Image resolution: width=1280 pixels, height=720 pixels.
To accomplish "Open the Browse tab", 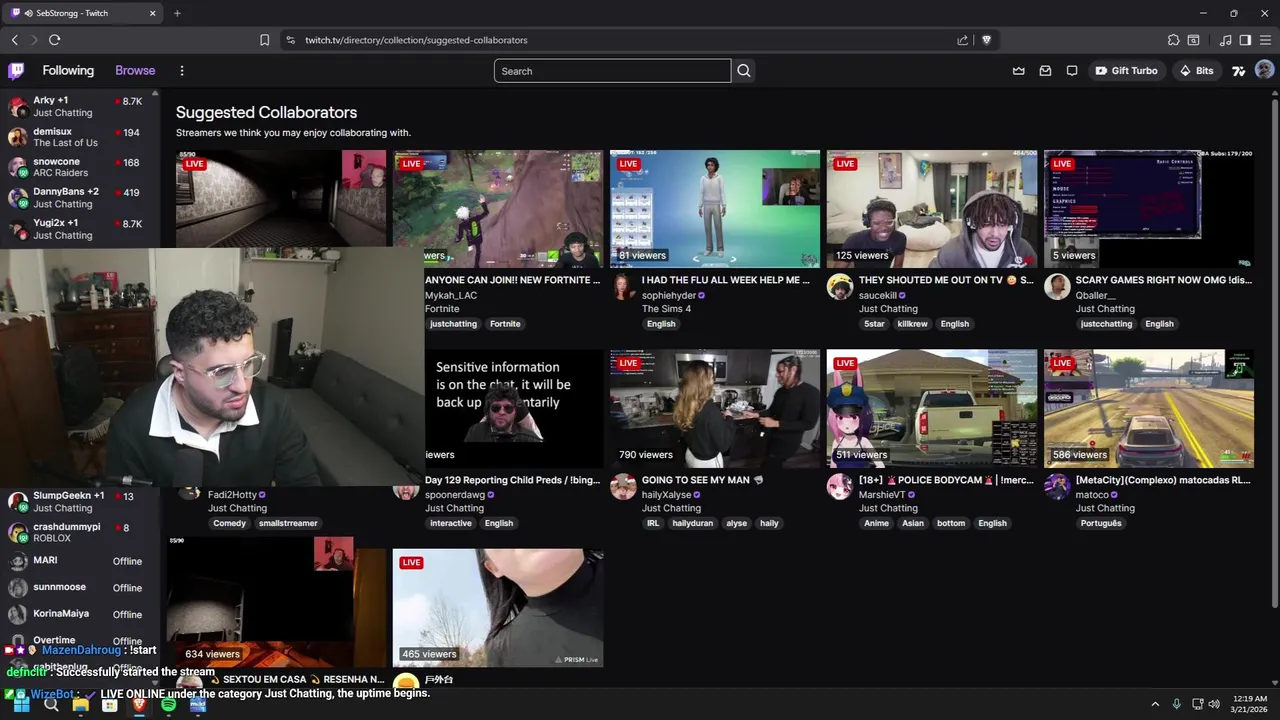I will [x=135, y=71].
